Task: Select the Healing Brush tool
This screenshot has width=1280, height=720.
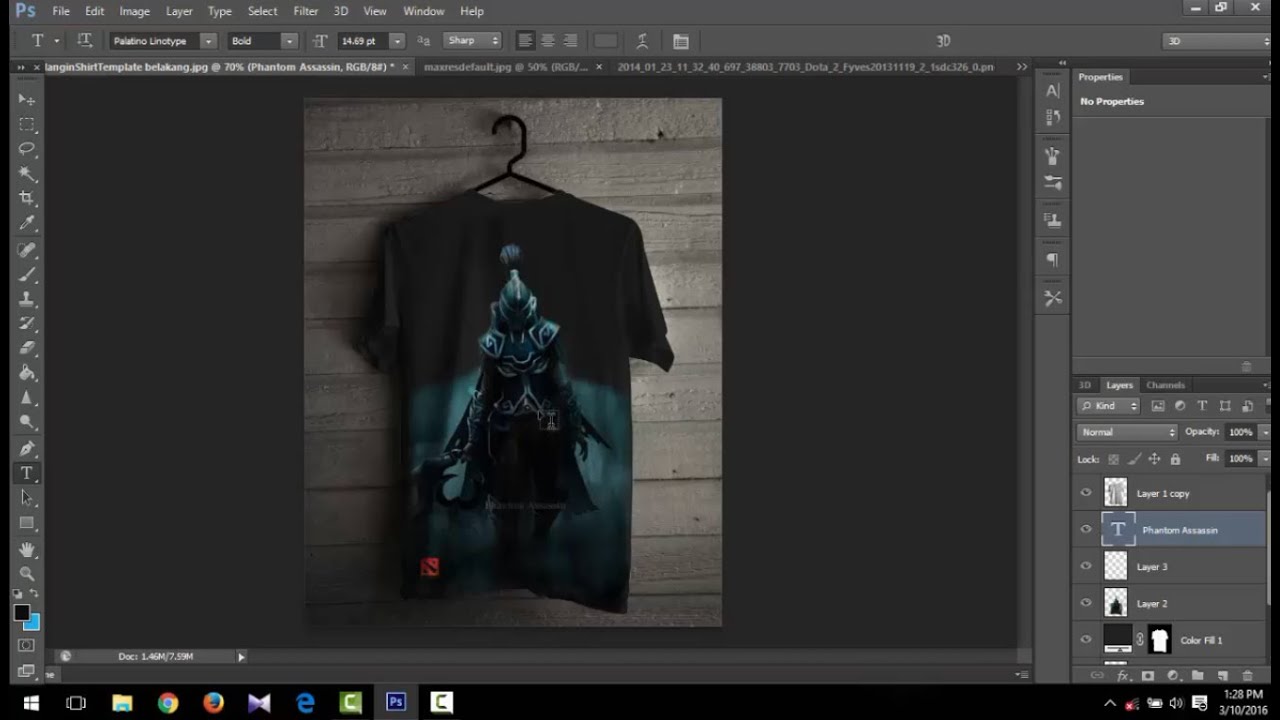Action: click(27, 250)
